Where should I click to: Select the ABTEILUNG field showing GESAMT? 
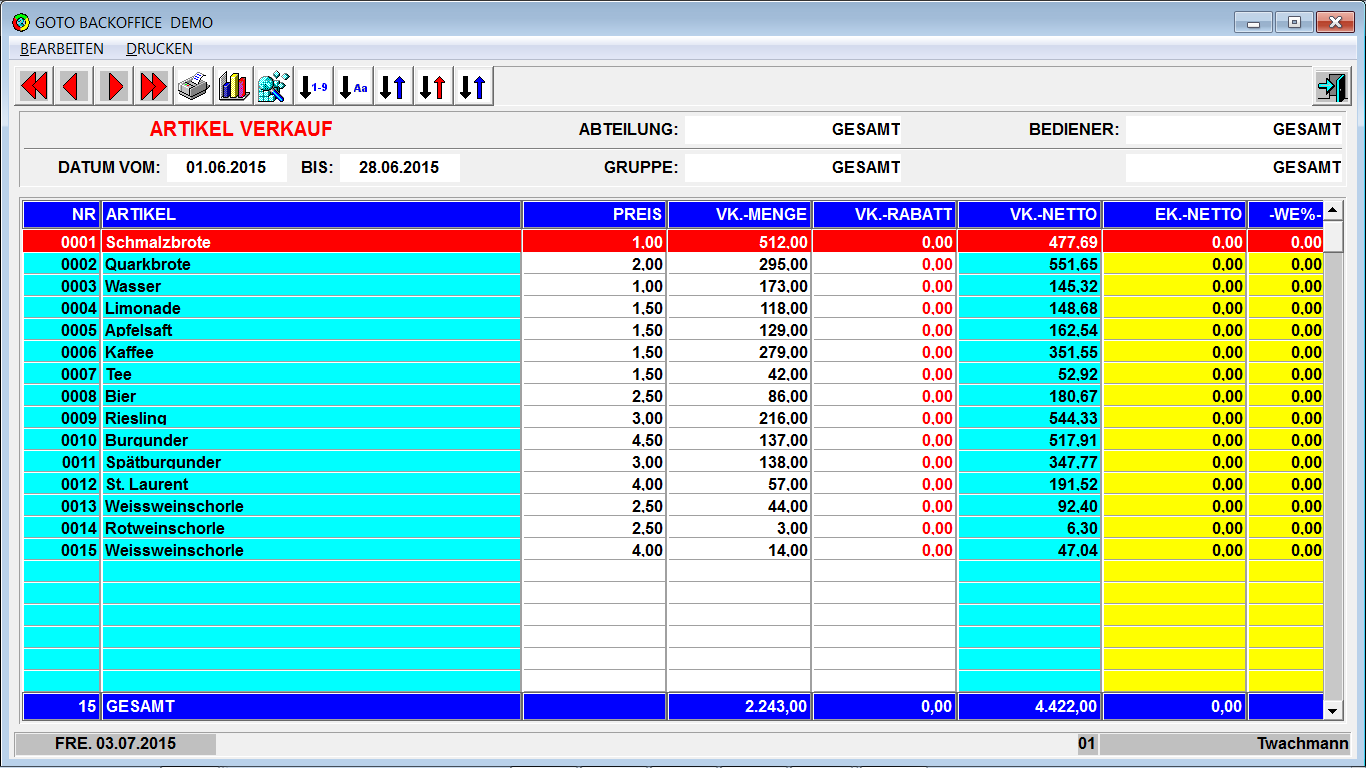coord(793,130)
